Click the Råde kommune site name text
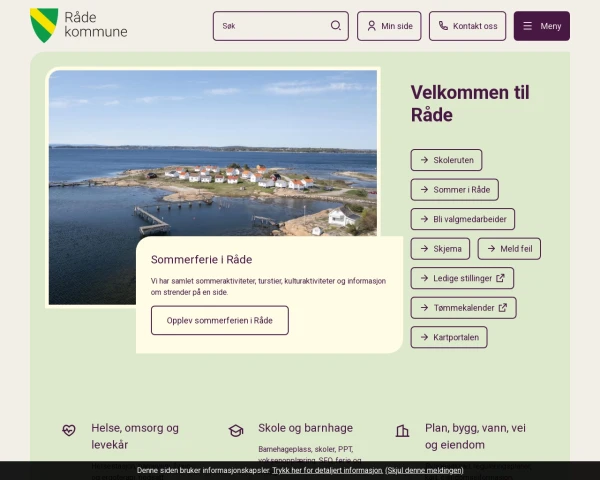 coord(96,24)
